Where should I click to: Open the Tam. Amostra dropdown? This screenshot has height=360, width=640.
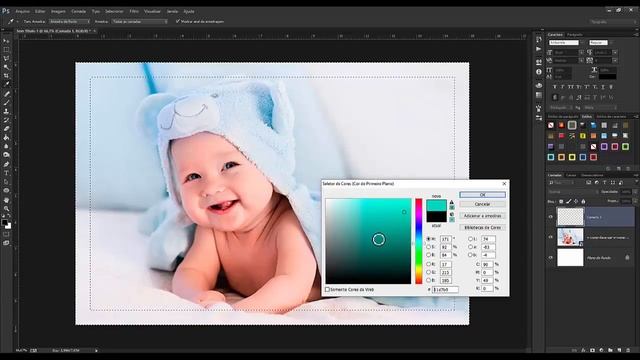(69, 21)
